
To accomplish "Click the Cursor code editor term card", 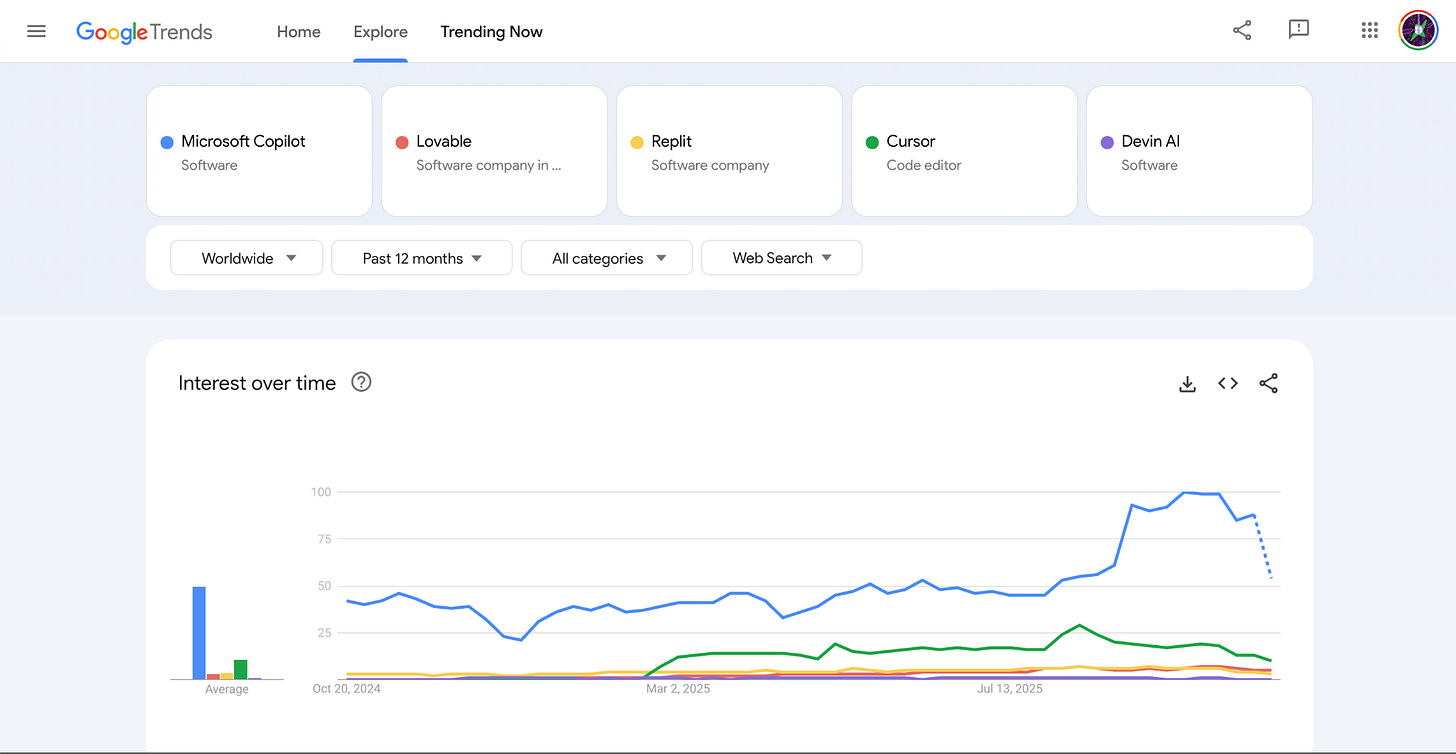I will 964,151.
